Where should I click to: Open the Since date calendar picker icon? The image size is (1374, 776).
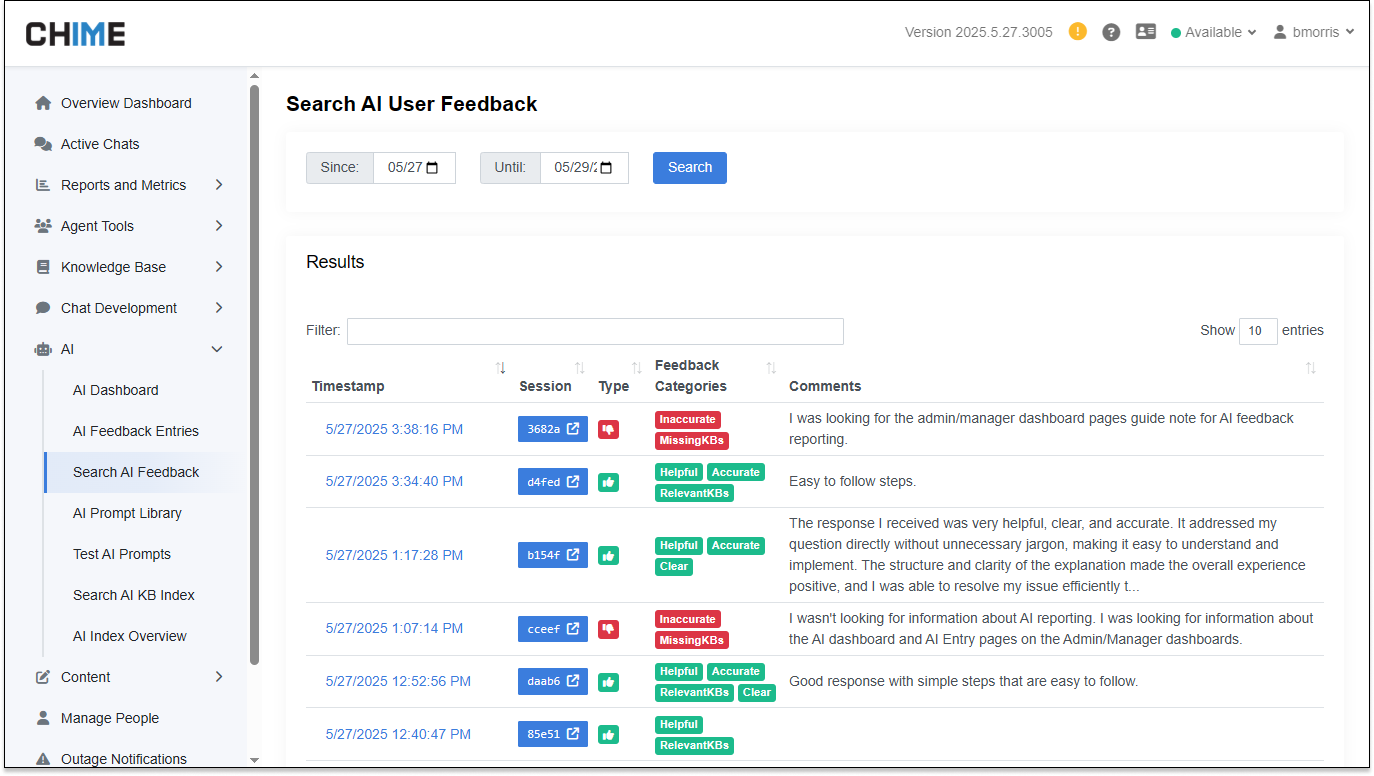coord(433,168)
